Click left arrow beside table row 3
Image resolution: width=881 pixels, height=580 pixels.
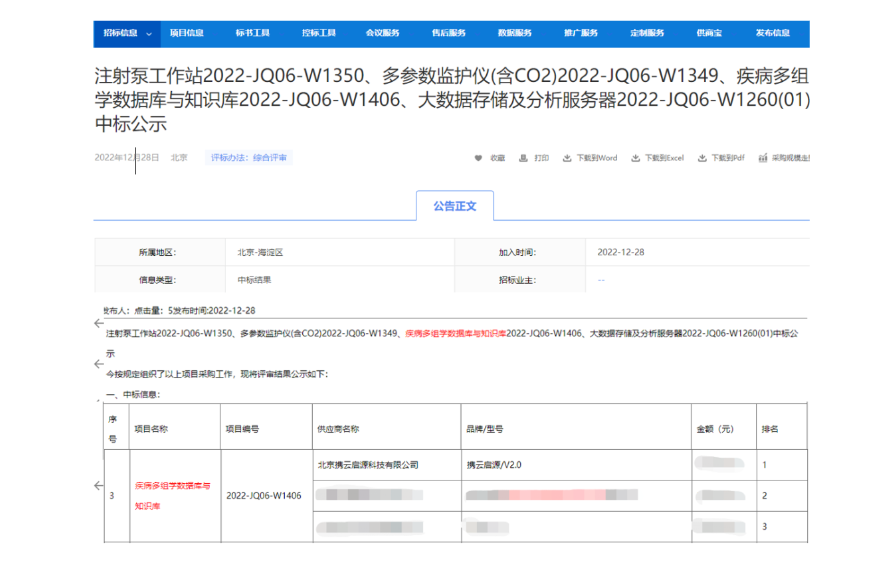(x=98, y=486)
